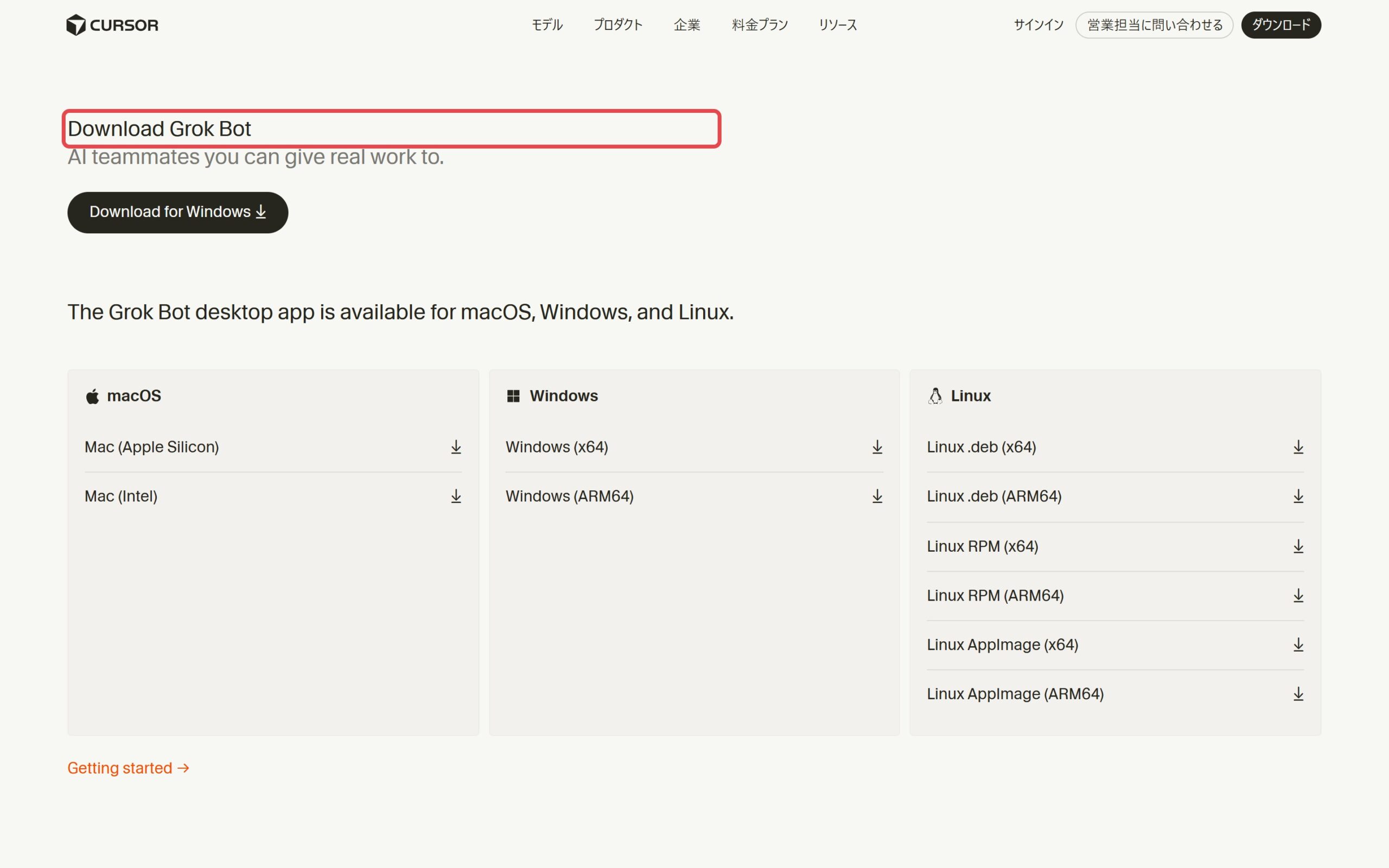This screenshot has height=868, width=1389.
Task: Click the ダウンロード button in the header
Action: click(1281, 25)
